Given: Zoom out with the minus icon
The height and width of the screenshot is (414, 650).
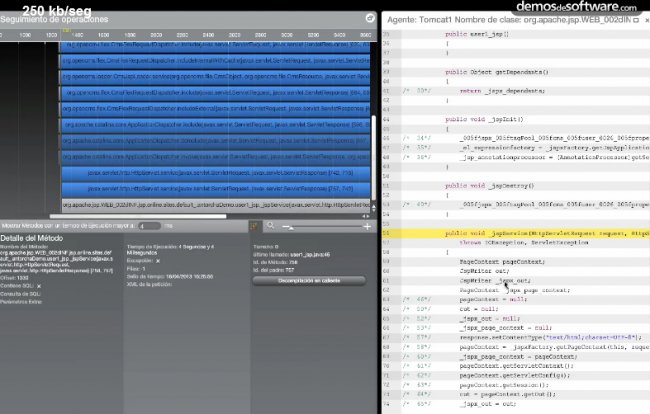Looking at the screenshot, I should [x=285, y=227].
